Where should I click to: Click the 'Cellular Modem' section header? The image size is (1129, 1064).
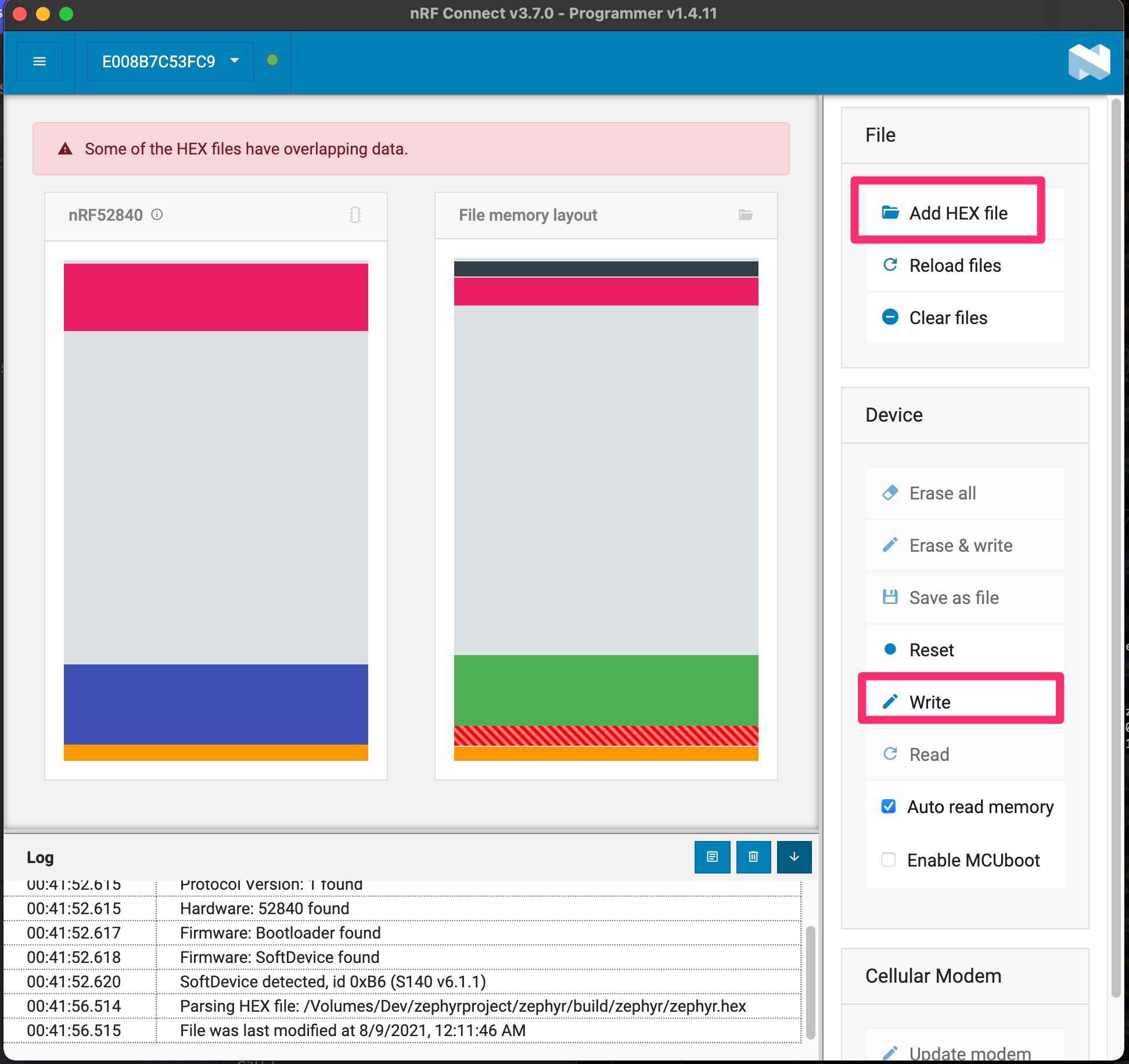point(933,976)
